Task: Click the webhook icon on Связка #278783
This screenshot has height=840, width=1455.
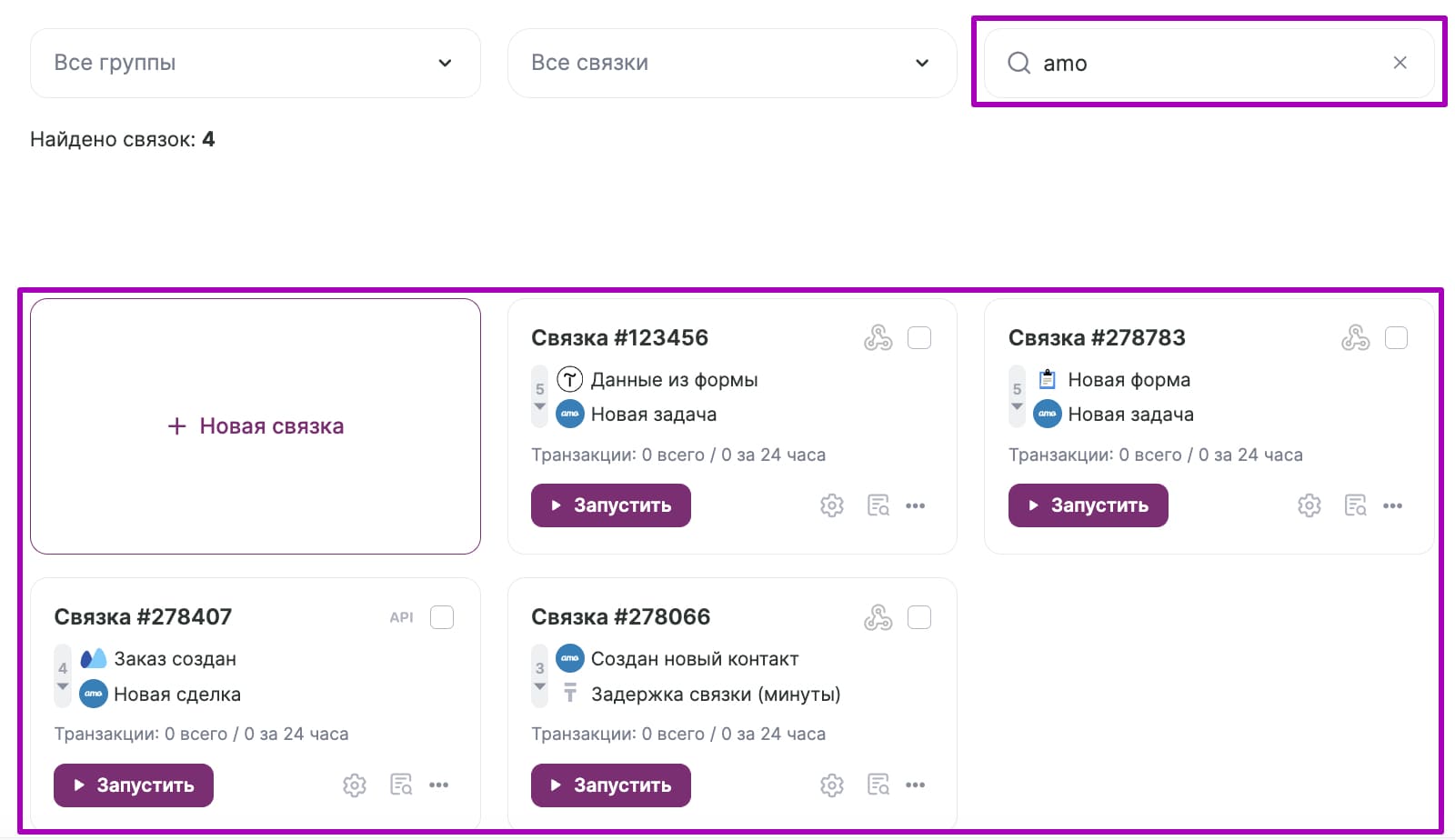Action: click(1355, 338)
